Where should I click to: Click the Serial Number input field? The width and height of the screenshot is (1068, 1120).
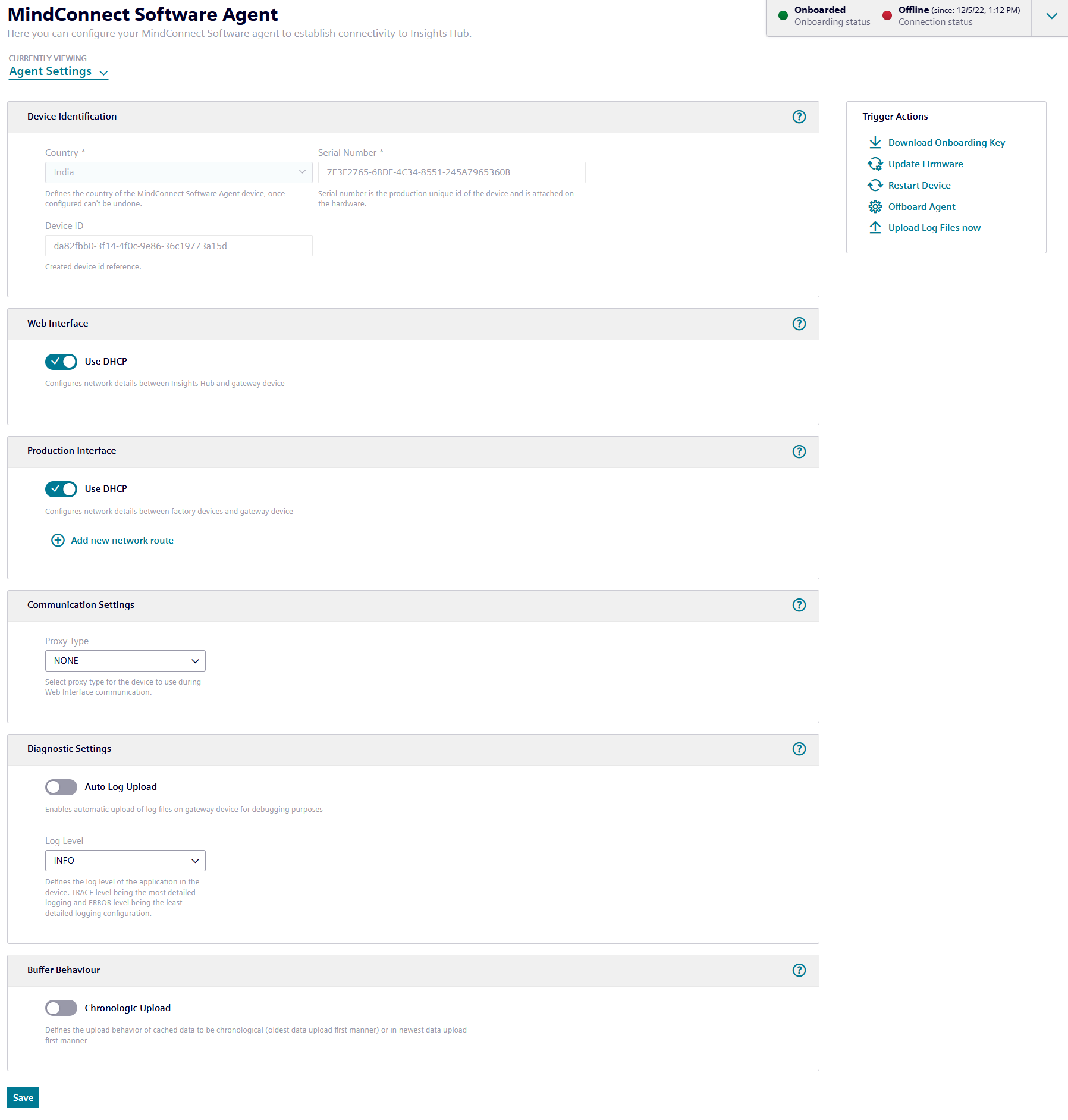pyautogui.click(x=452, y=172)
